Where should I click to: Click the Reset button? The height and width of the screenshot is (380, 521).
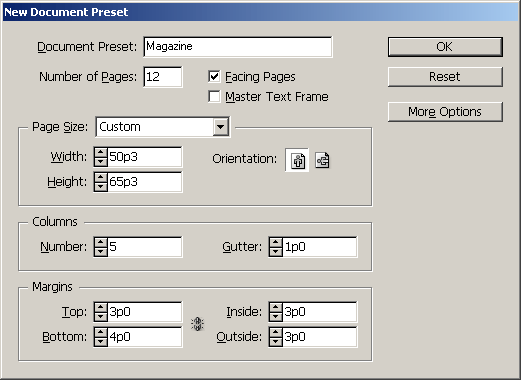(x=445, y=77)
